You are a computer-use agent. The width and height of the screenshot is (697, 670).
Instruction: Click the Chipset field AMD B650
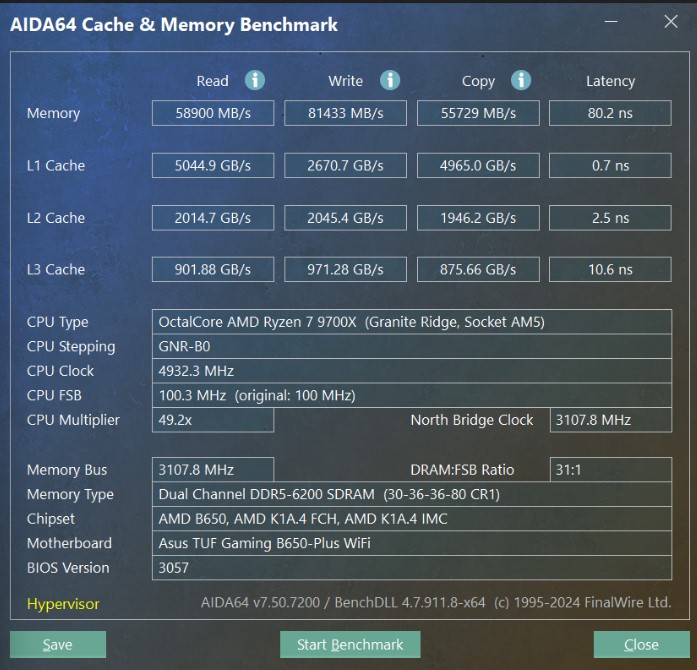(x=412, y=519)
